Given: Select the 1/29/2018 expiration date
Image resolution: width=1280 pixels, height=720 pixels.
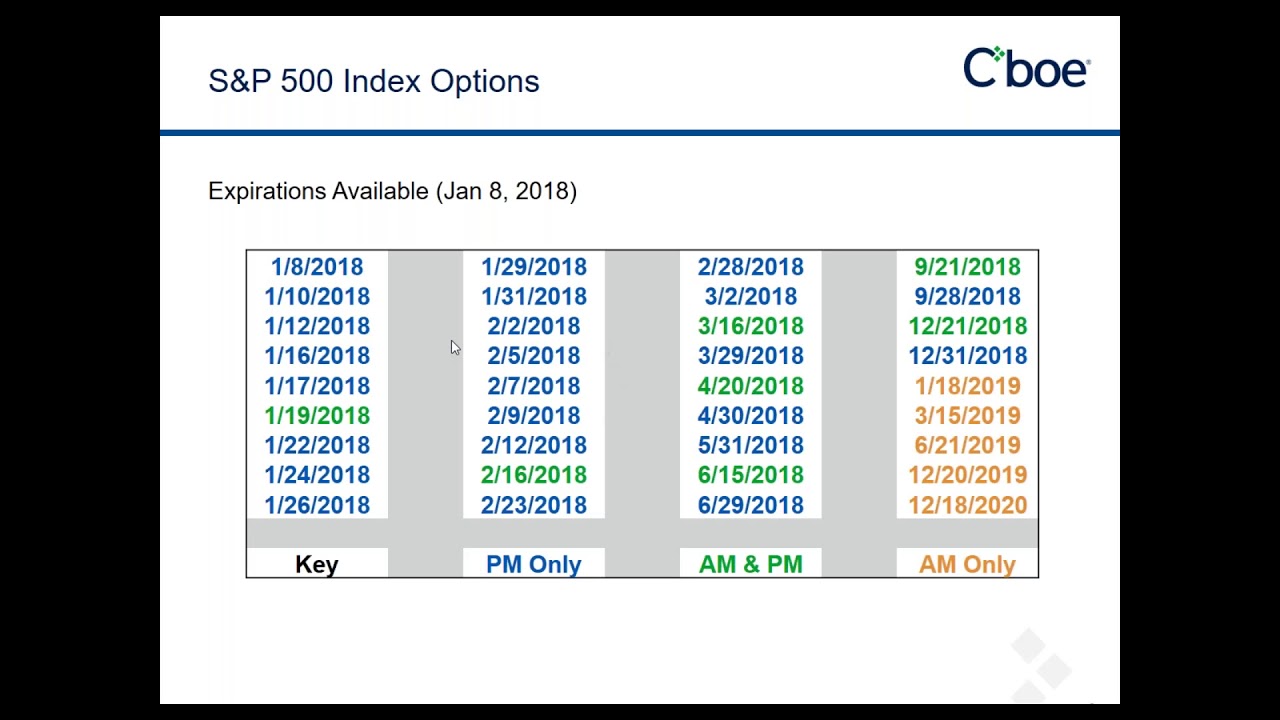Looking at the screenshot, I should tap(534, 267).
